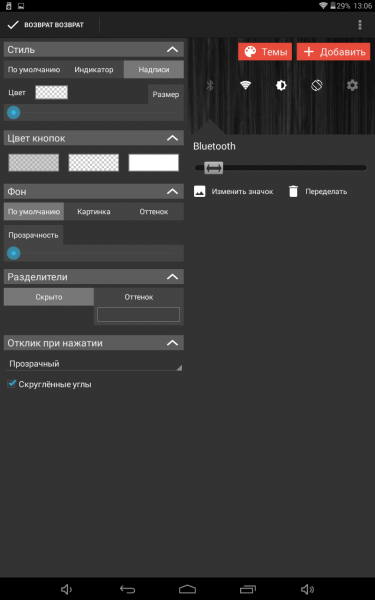Click the trash icon next to Переделать
The image size is (375, 600).
(293, 191)
